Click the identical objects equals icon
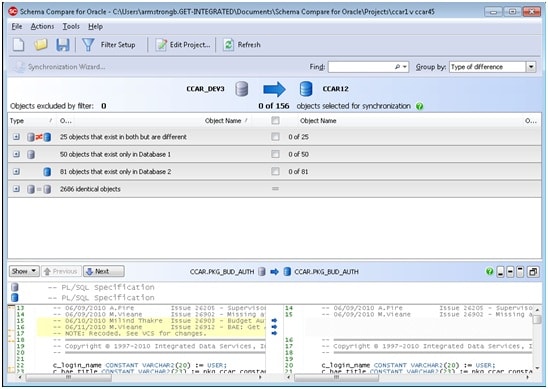The height and width of the screenshot is (389, 548). click(x=39, y=189)
